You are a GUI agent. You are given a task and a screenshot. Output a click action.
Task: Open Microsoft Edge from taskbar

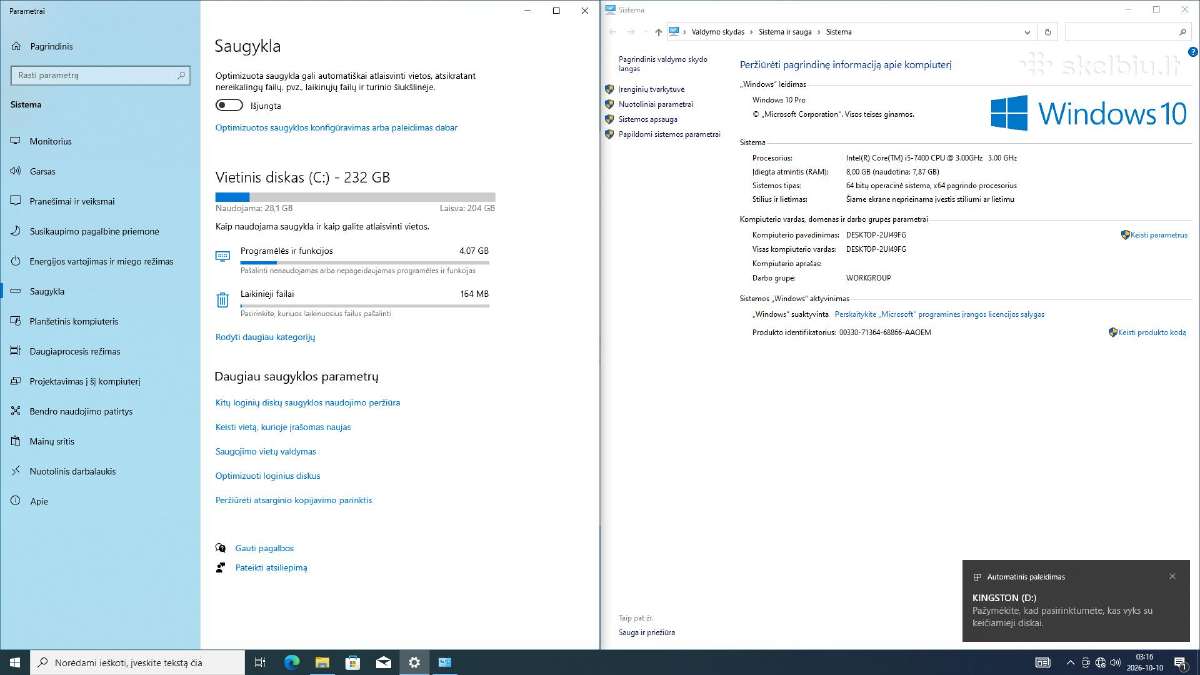click(292, 662)
